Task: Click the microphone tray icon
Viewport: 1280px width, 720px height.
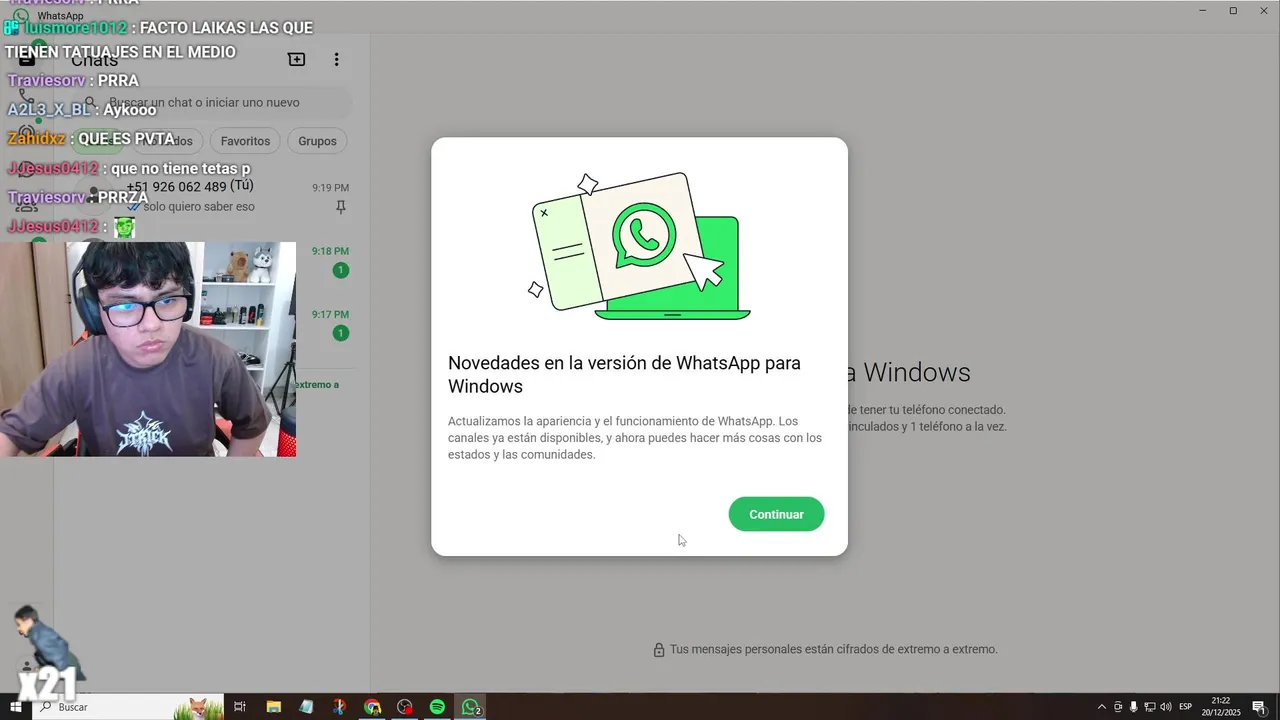Action: 1134,707
